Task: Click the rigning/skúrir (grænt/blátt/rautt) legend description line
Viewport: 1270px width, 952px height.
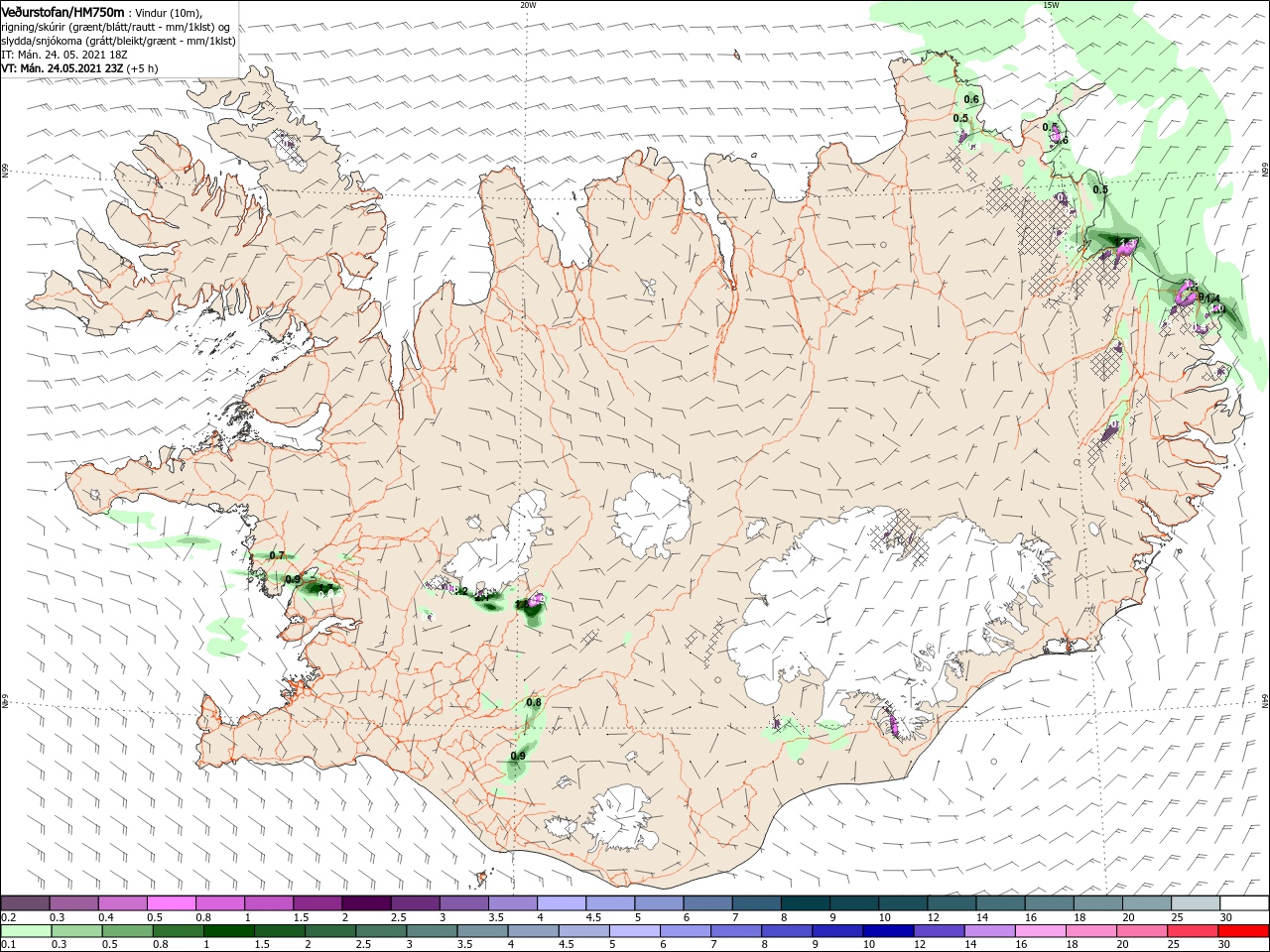Action: point(115,27)
